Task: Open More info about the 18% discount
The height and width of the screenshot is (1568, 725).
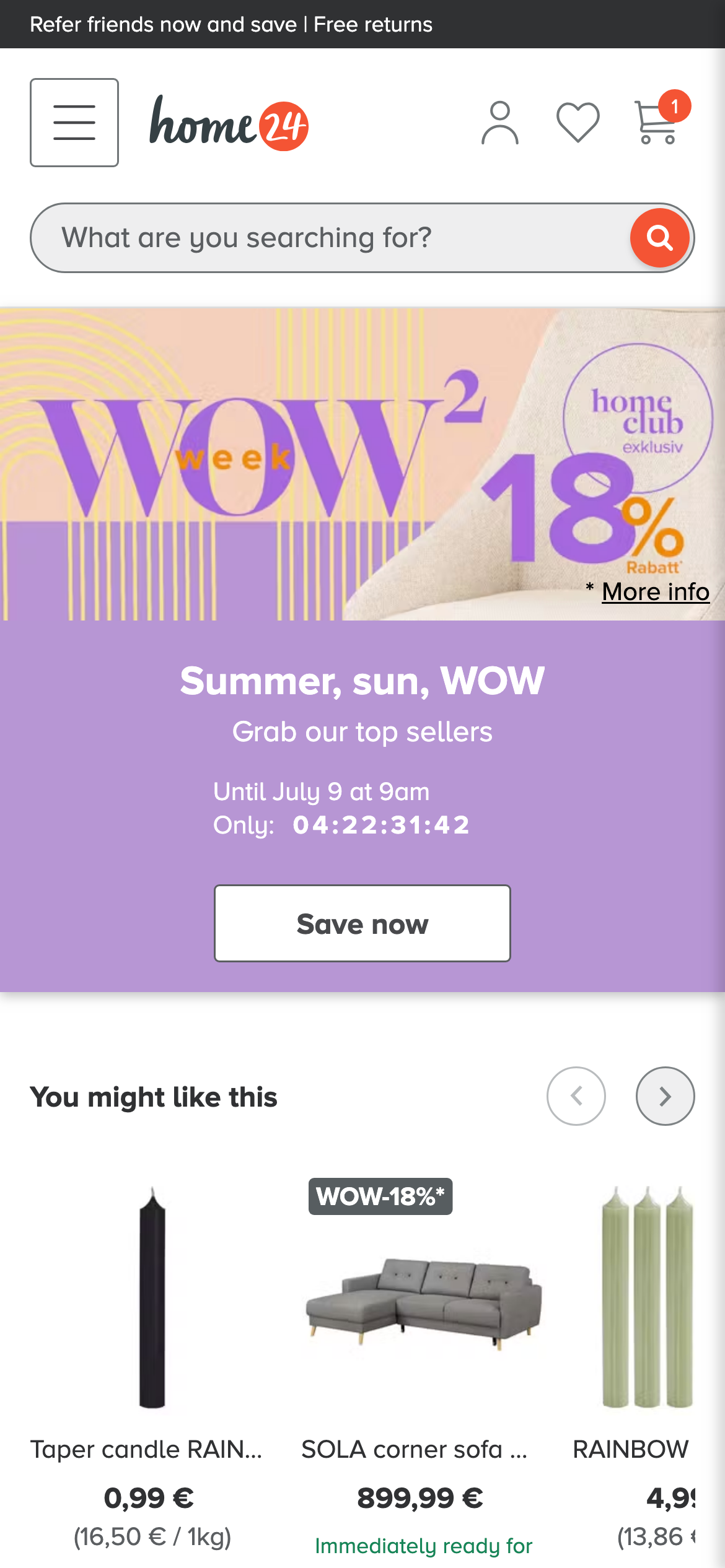Action: [655, 592]
